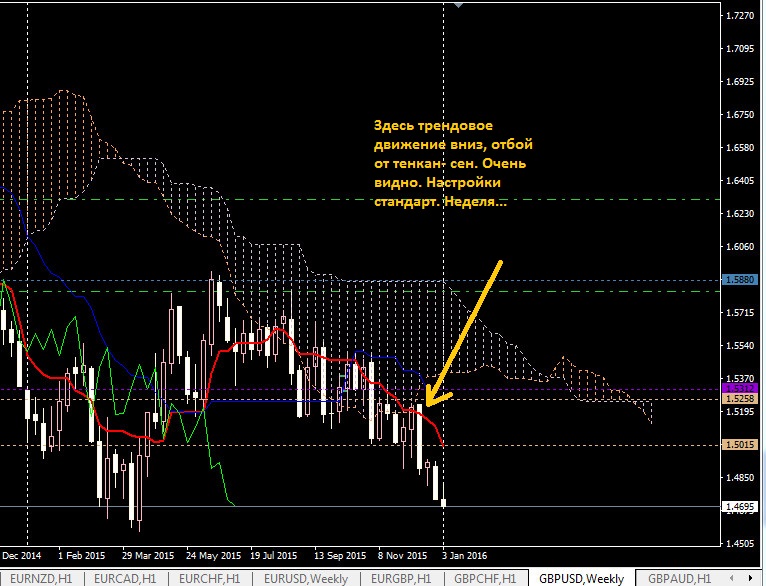Click the 29 Mar 2015 date label

pyautogui.click(x=148, y=556)
